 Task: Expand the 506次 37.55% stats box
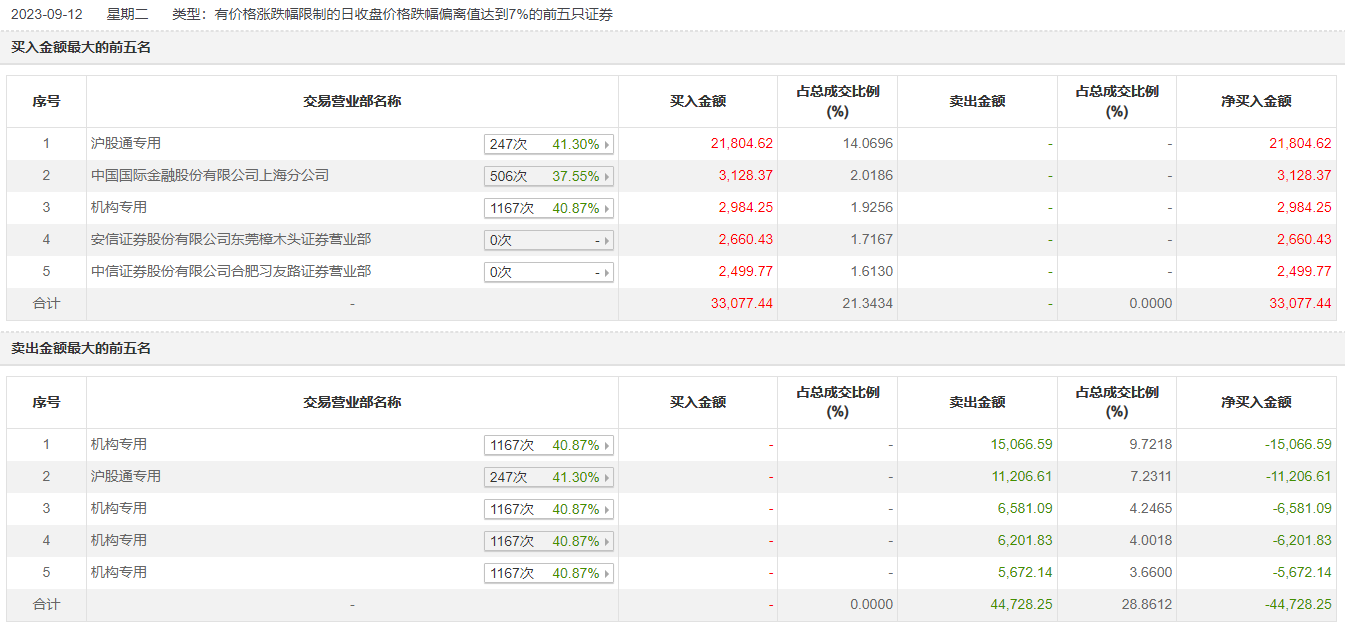(x=549, y=176)
